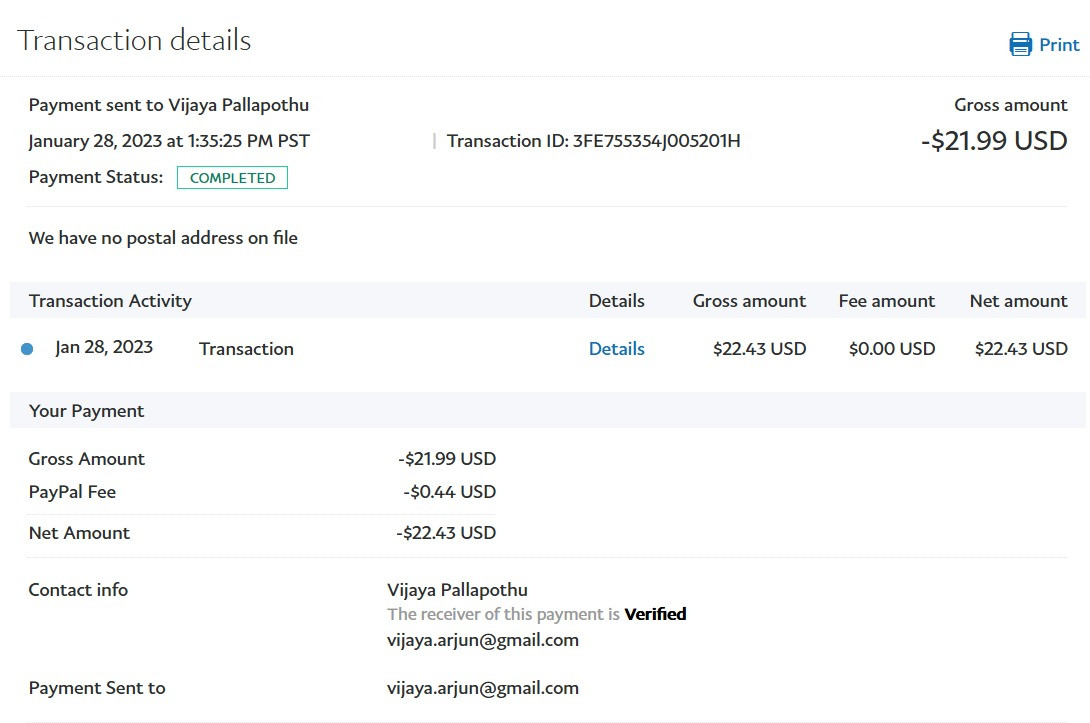Screen dimensions: 1090x723
Task: Click the Transaction details page heading
Action: (134, 41)
